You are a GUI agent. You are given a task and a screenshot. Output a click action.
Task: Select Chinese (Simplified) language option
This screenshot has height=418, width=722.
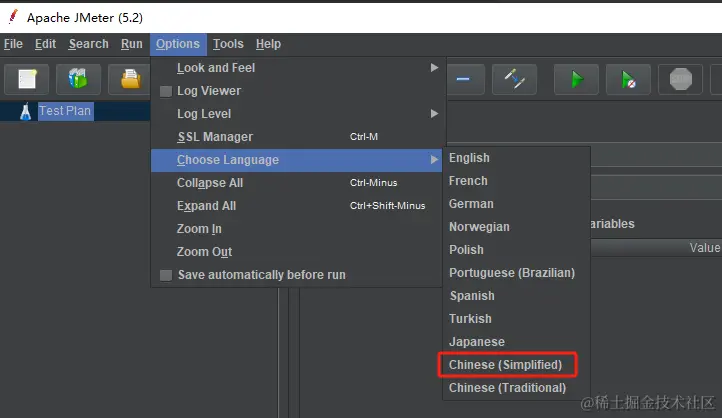point(516,365)
